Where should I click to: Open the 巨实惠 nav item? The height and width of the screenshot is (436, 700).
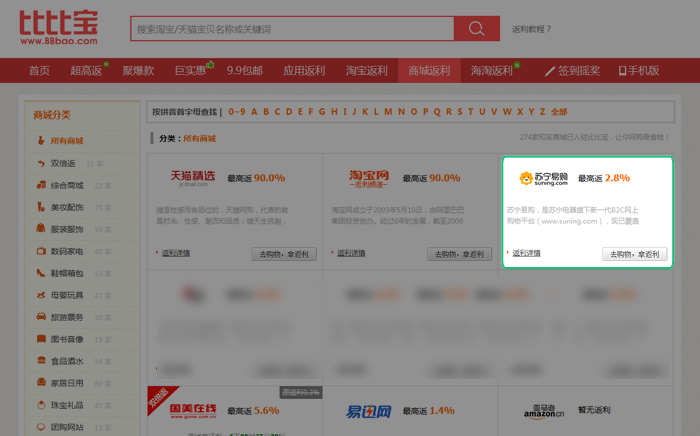pos(191,71)
